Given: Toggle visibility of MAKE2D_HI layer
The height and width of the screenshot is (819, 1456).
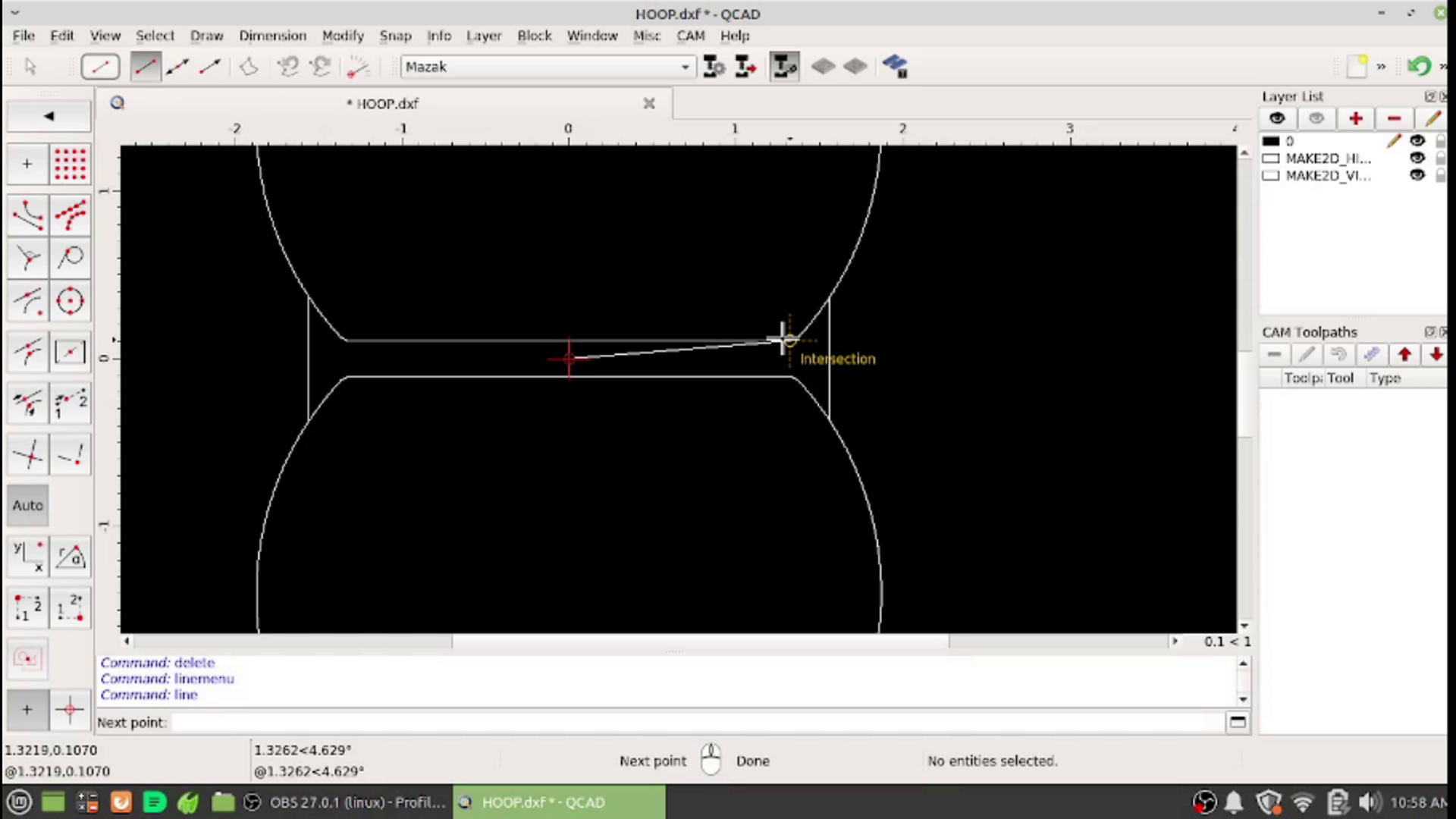Looking at the screenshot, I should (x=1417, y=158).
